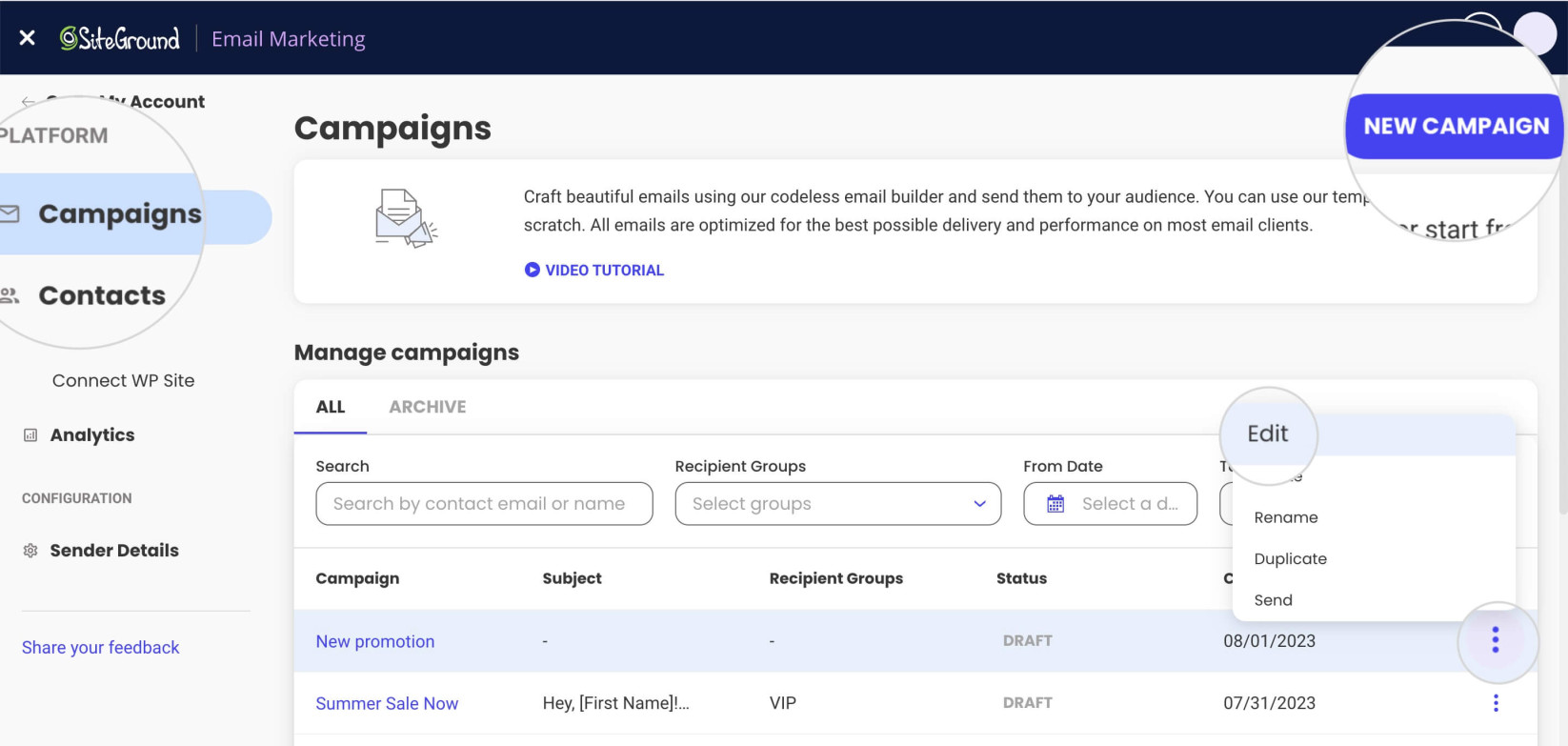Screen dimensions: 1568x746
Task: Click the VIP recipient group cell
Action: [x=783, y=703]
